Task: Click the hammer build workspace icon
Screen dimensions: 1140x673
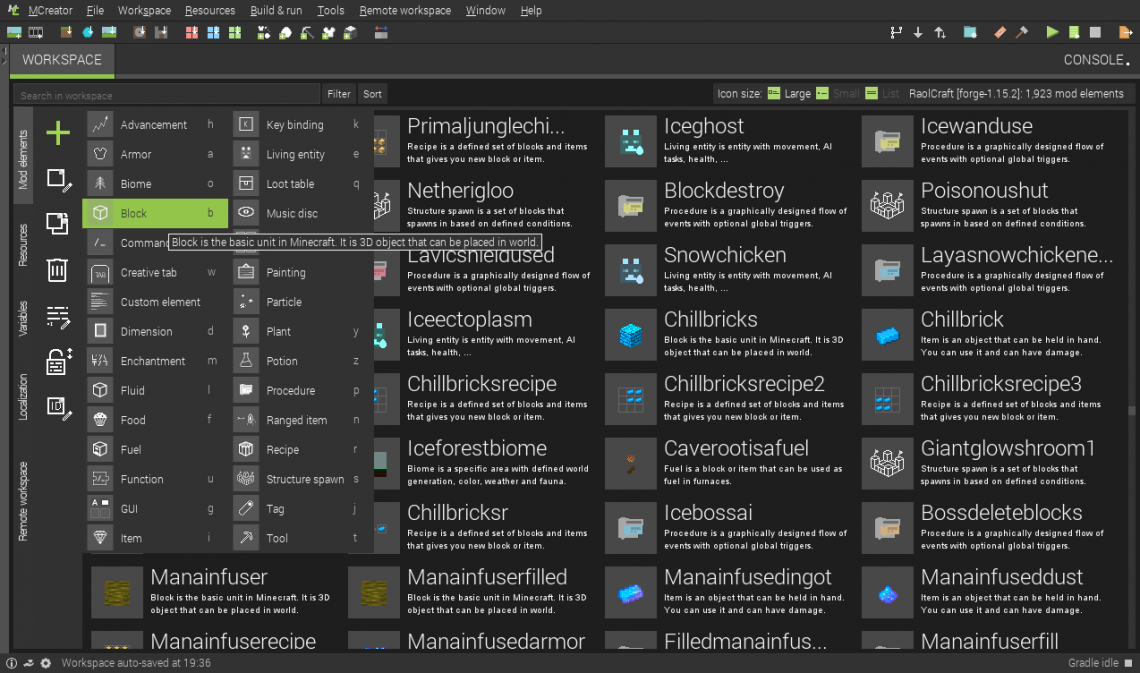Action: pyautogui.click(x=1021, y=32)
